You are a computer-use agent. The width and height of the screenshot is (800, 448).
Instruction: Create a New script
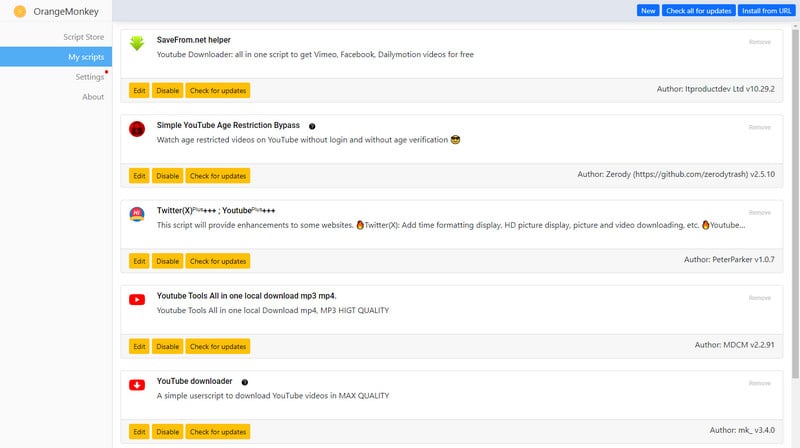[648, 11]
